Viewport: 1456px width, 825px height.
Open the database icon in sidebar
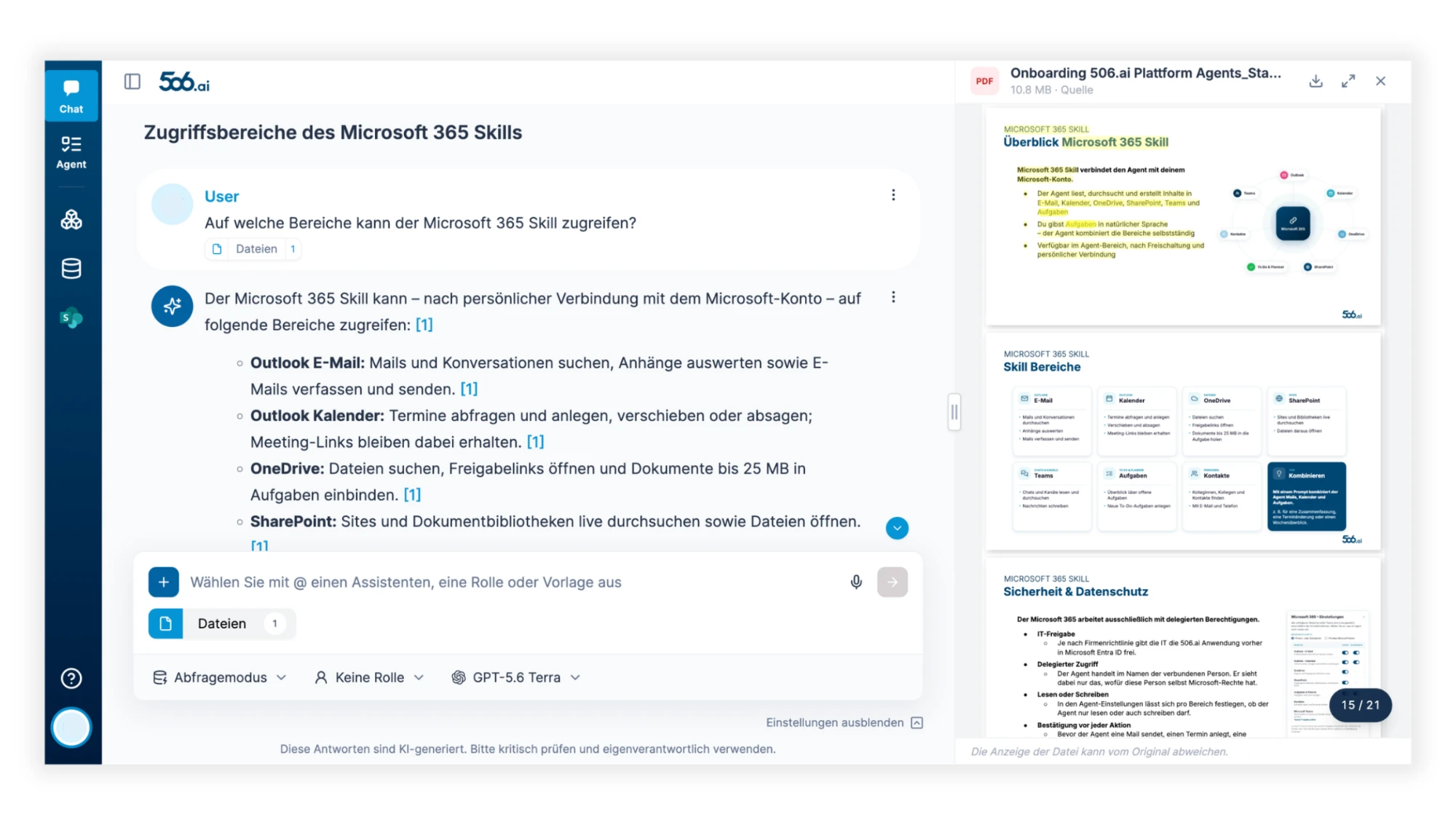(71, 269)
